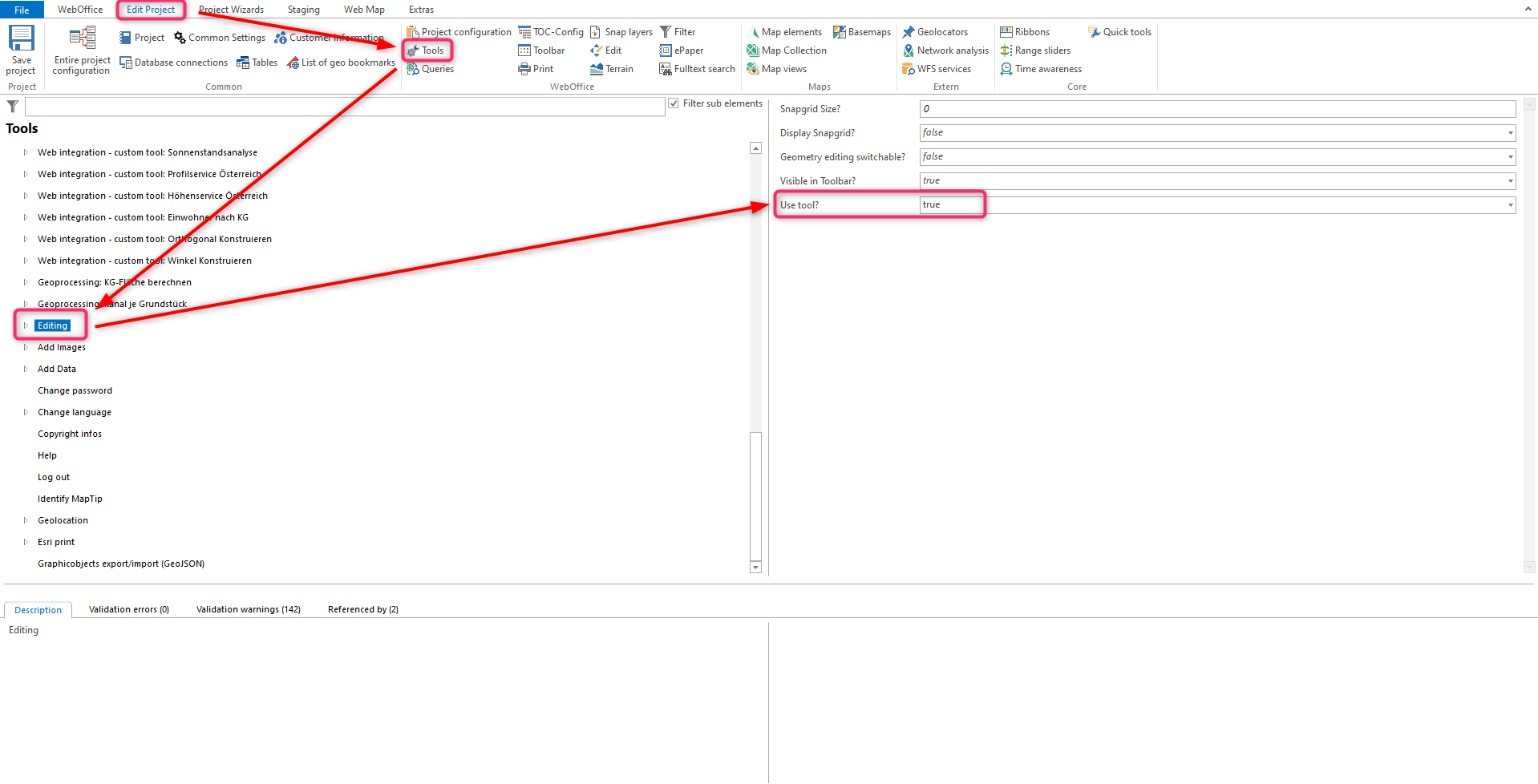Expand the Geolocation tree item
The width and height of the screenshot is (1538, 784).
tap(25, 519)
